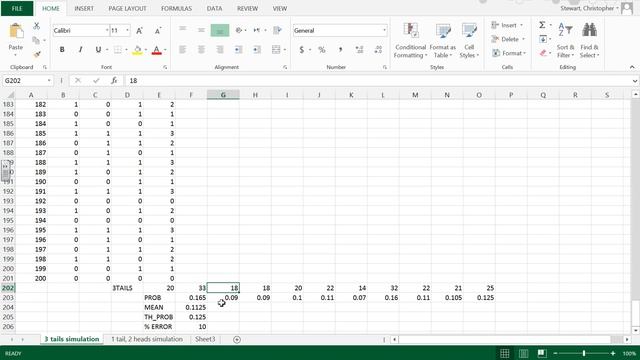
Task: Click Increase Indent icon
Action: pos(257,50)
